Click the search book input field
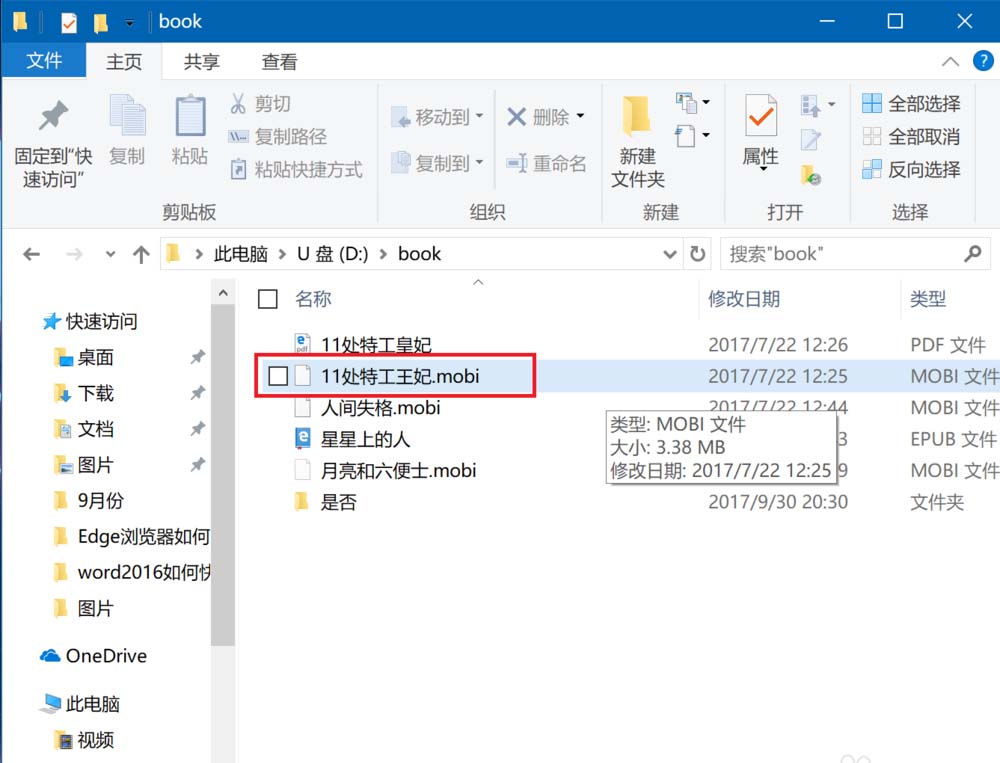This screenshot has width=1000, height=763. point(840,254)
